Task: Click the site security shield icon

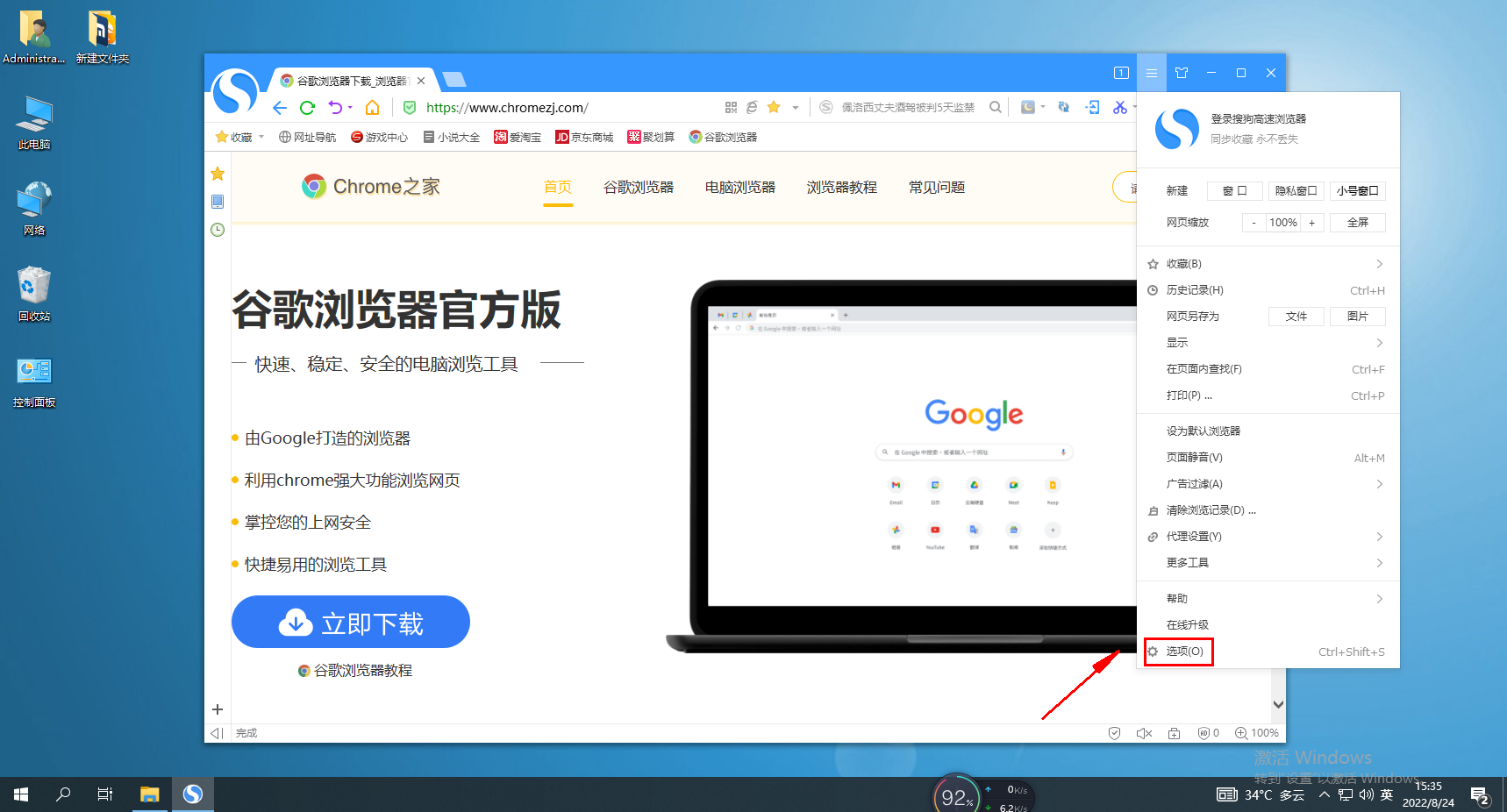Action: coord(410,107)
